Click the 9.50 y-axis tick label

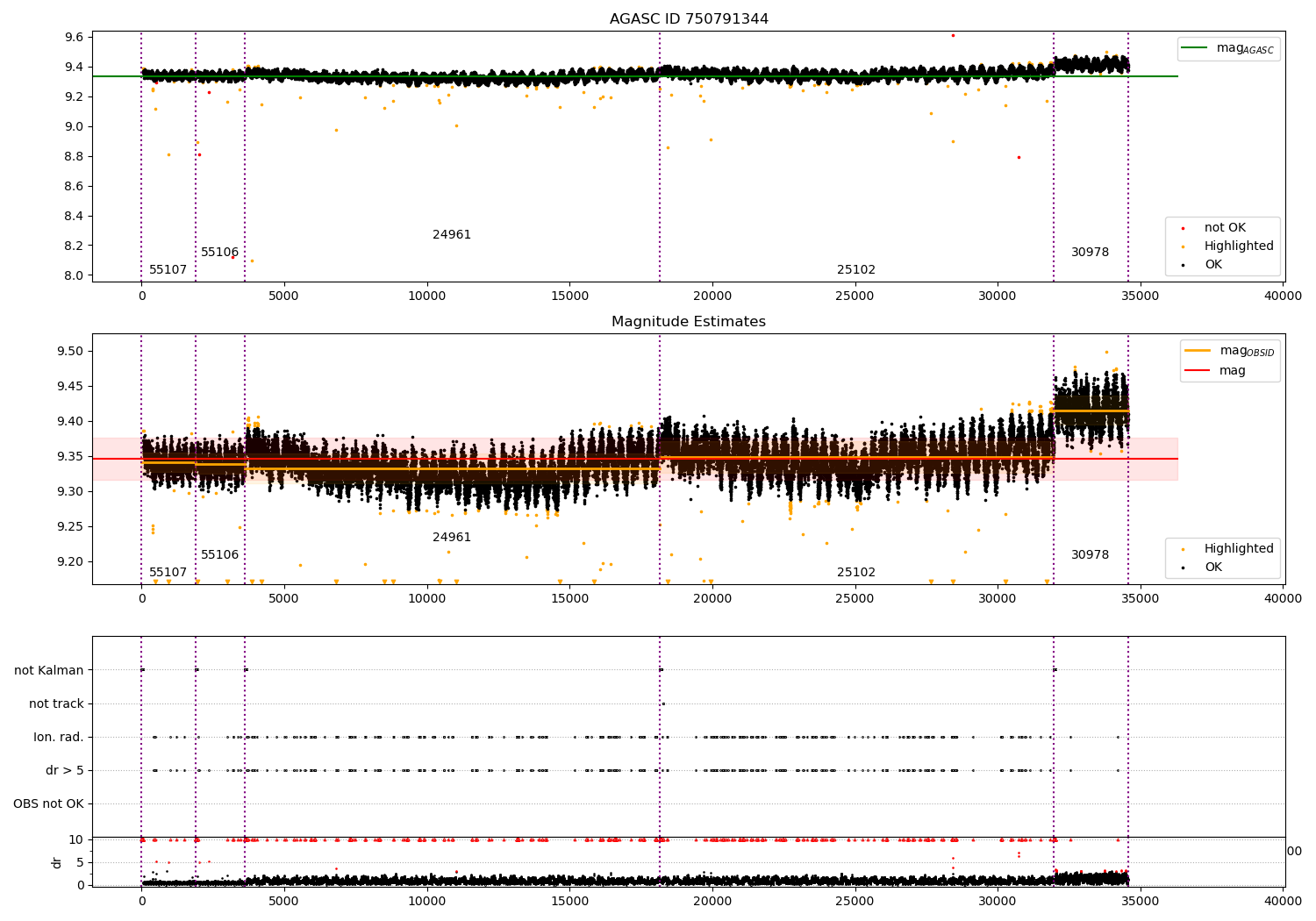pyautogui.click(x=70, y=351)
